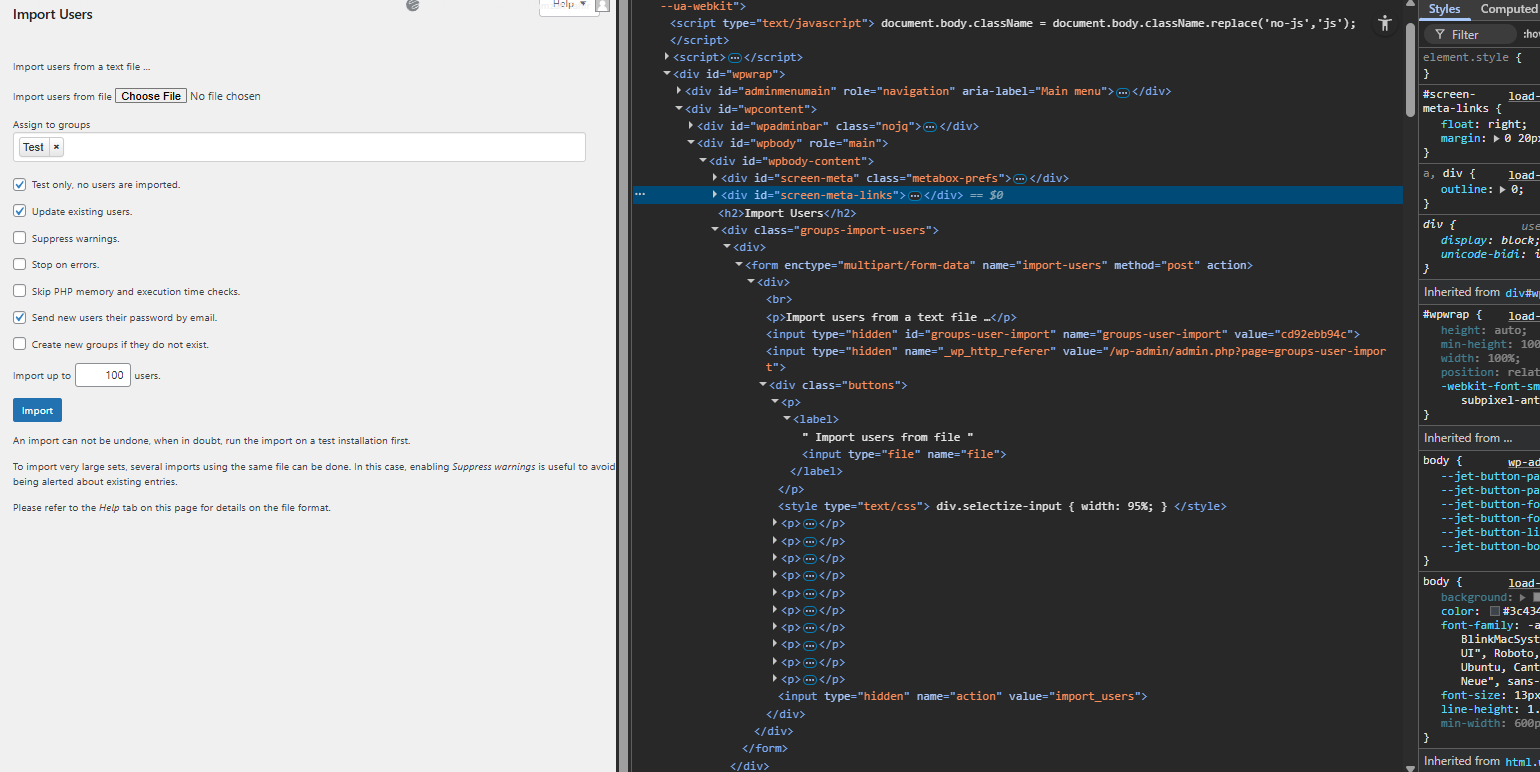The height and width of the screenshot is (772, 1540).
Task: Collapse the wpbody div node
Action: tap(691, 144)
